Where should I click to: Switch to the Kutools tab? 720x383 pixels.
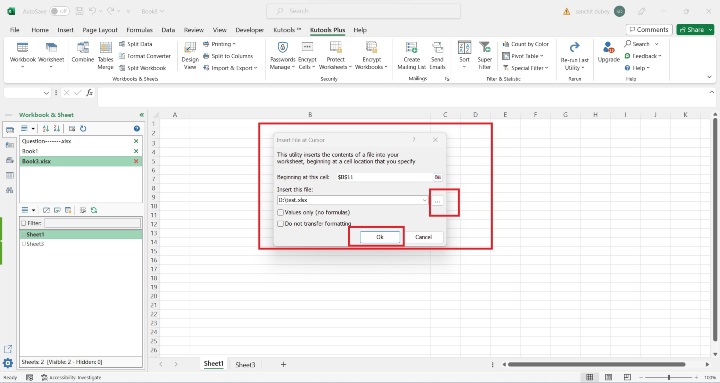(287, 30)
